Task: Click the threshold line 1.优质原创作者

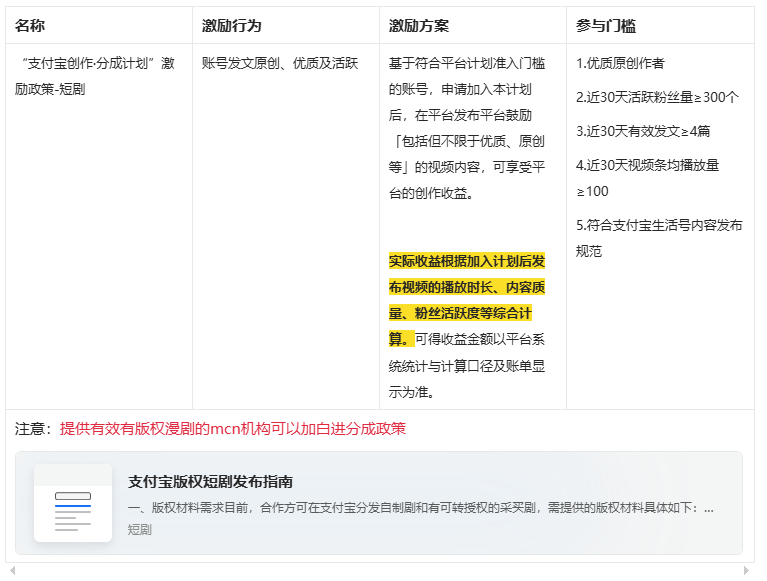Action: point(620,63)
